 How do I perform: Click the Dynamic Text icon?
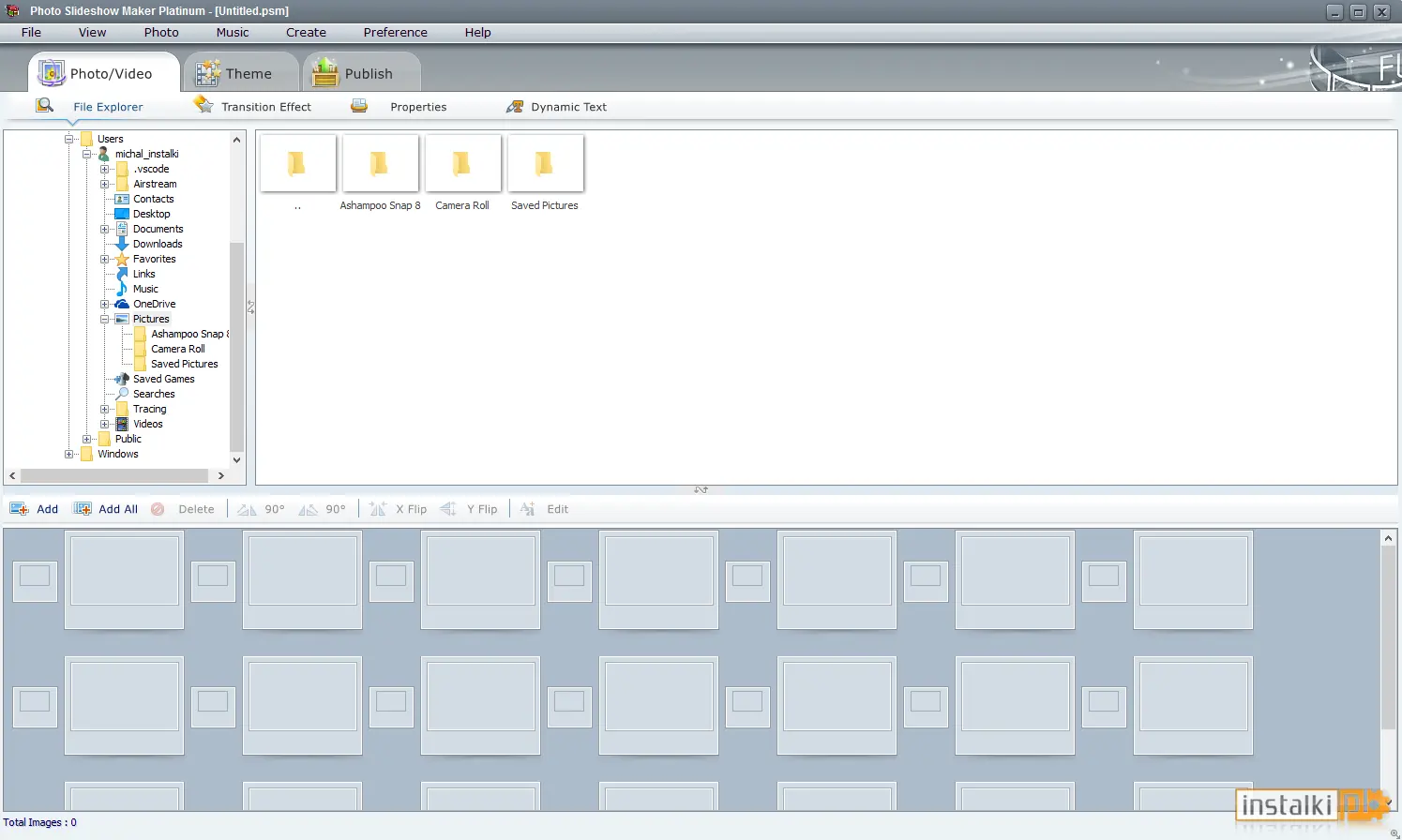pos(515,107)
